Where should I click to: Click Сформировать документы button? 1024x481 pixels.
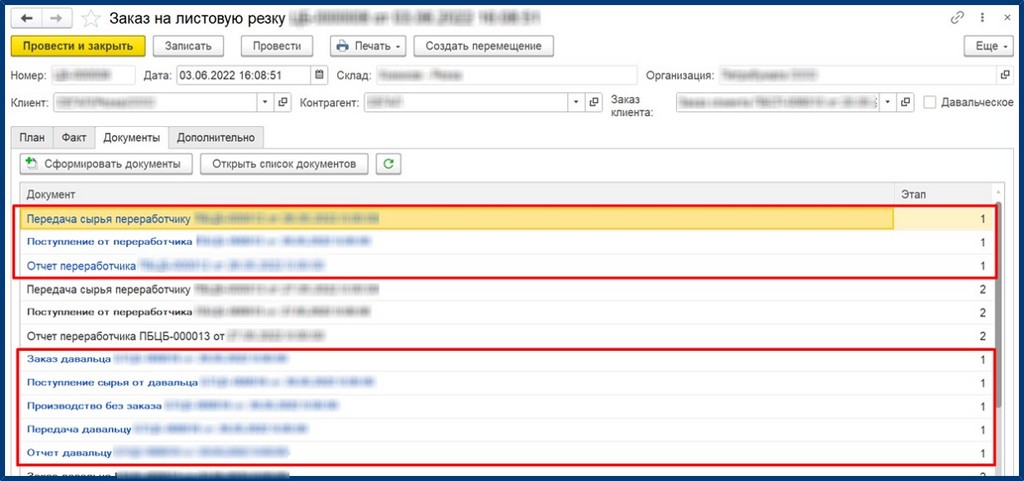(106, 164)
